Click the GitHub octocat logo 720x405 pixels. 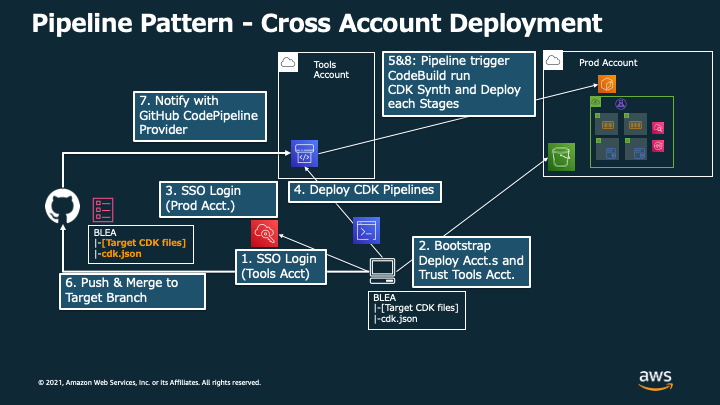click(x=62, y=207)
